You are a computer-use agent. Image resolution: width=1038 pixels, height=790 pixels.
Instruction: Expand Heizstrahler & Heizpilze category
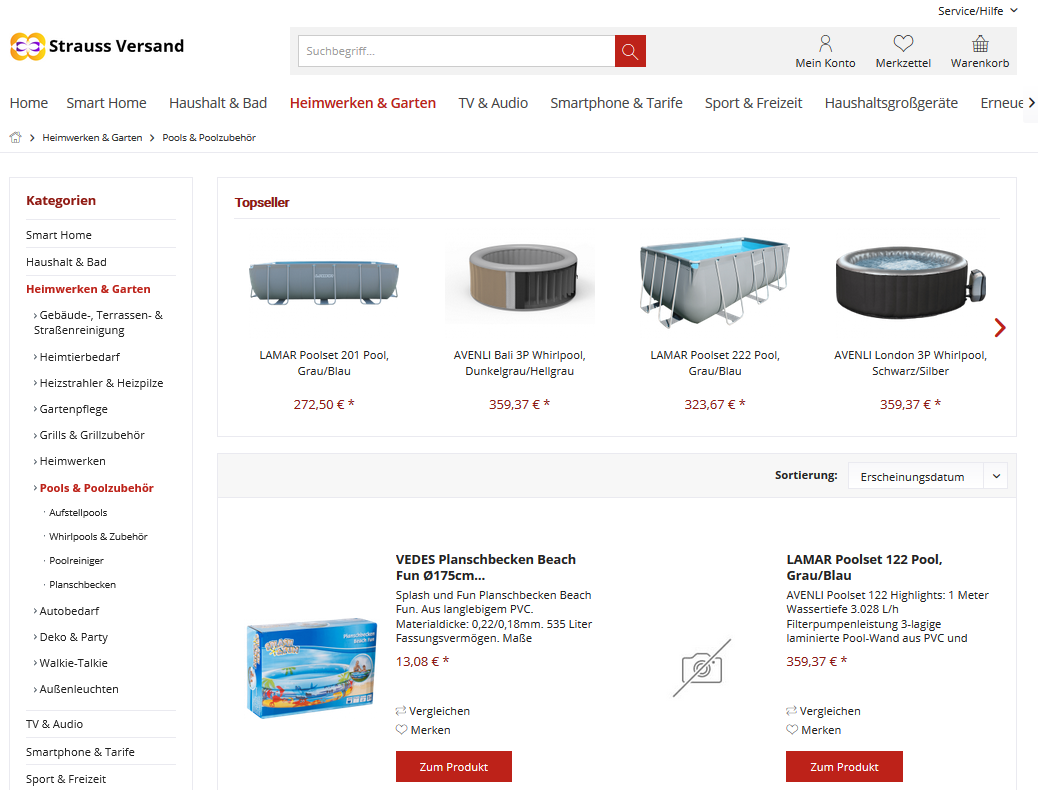[98, 383]
